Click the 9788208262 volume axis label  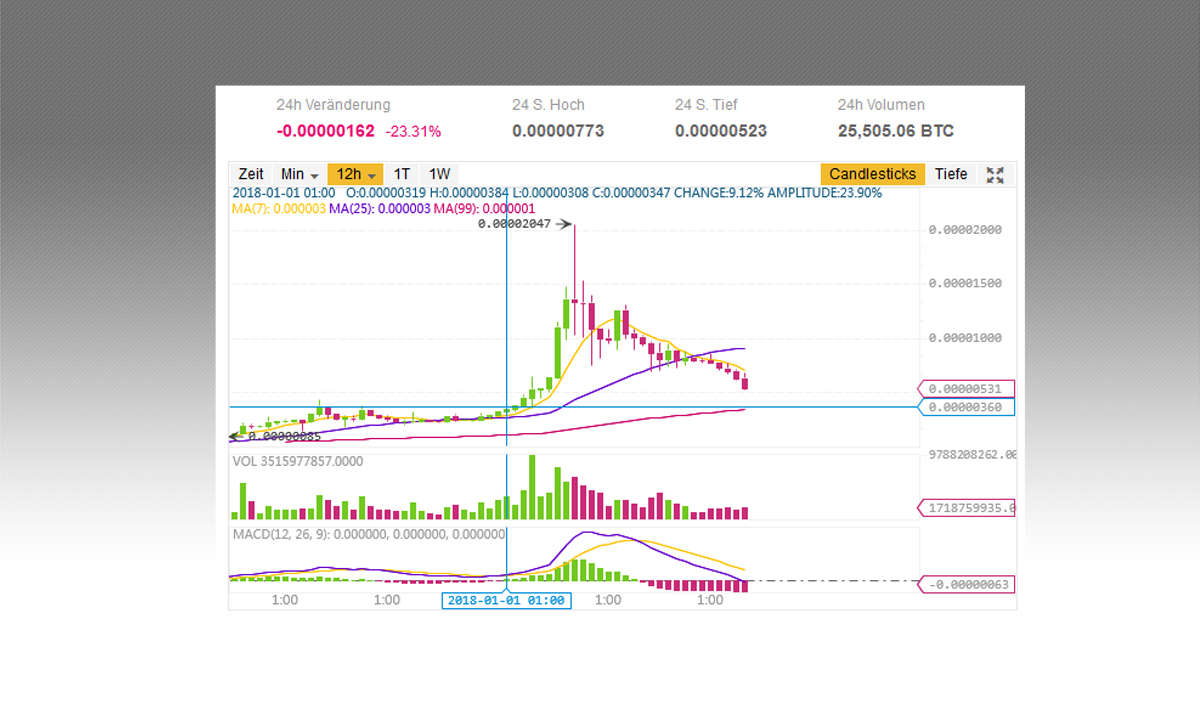pos(972,454)
